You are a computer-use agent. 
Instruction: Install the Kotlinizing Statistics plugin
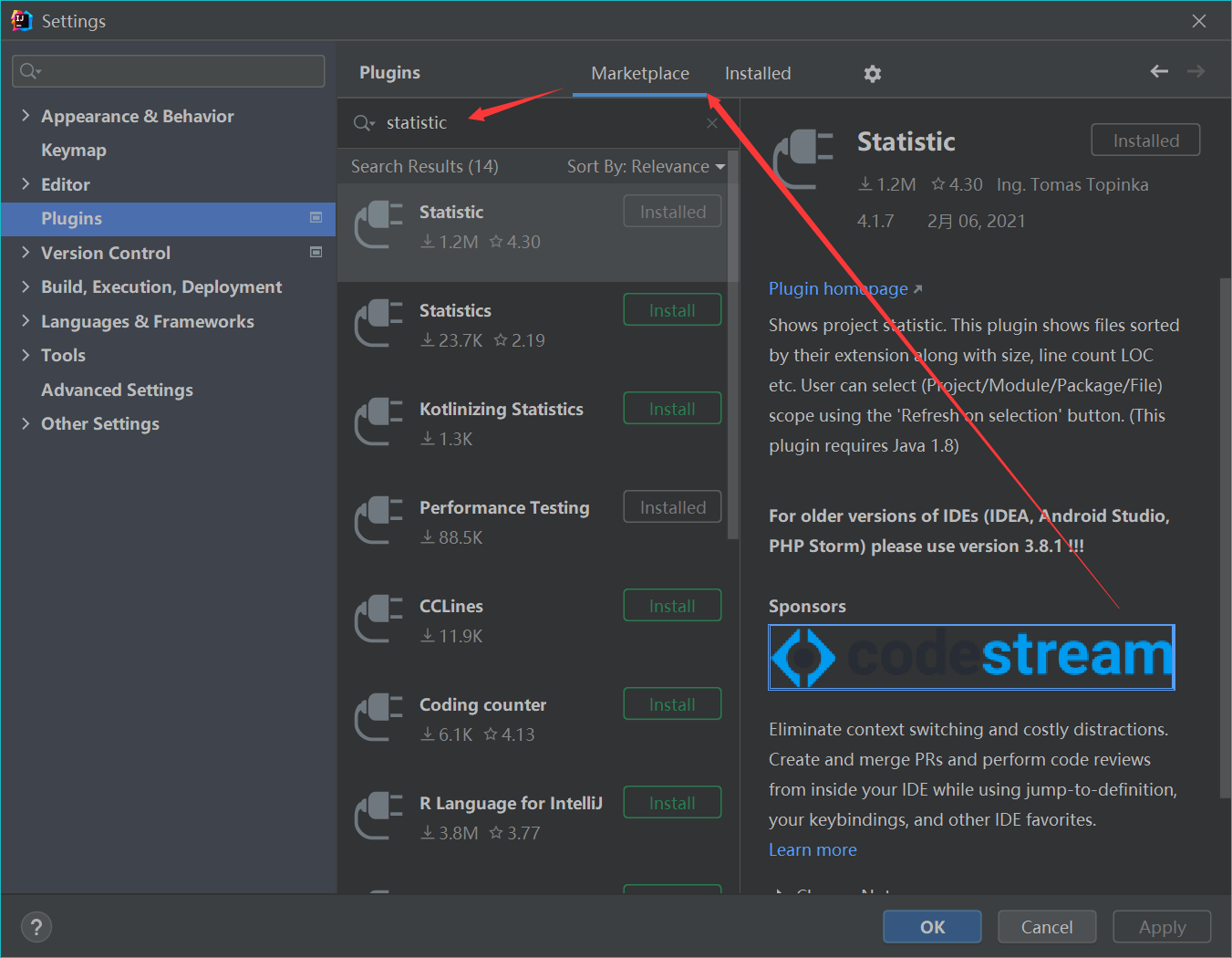click(672, 409)
